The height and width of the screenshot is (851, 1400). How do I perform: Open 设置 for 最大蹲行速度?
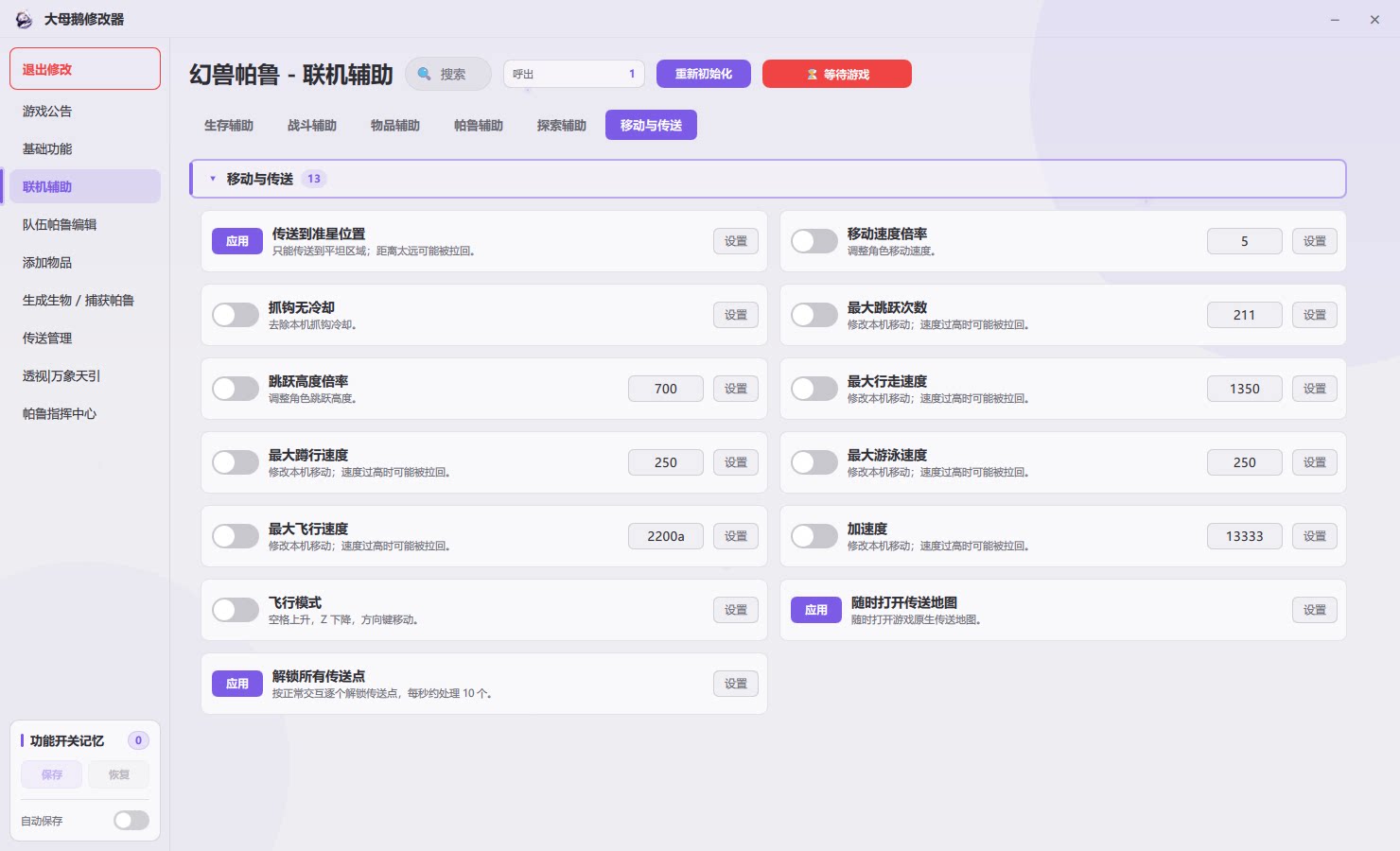point(736,462)
